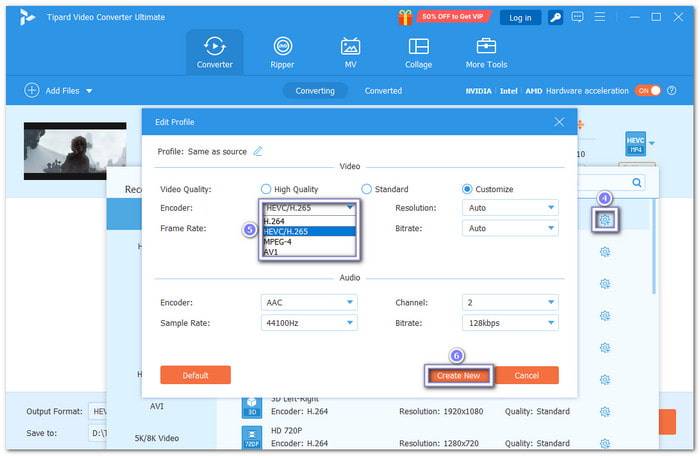
Task: Expand the output format arrow beside HEVC icon
Action: 652,143
